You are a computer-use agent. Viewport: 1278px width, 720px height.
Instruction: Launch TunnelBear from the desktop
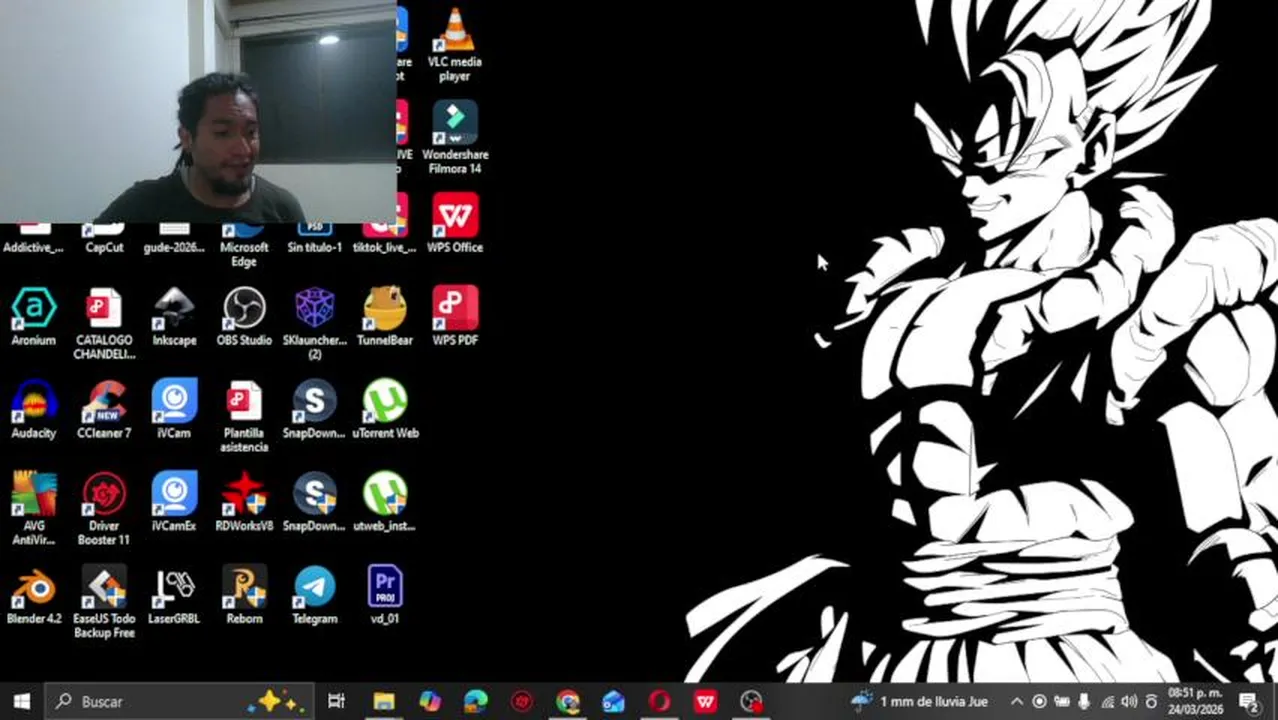[385, 316]
